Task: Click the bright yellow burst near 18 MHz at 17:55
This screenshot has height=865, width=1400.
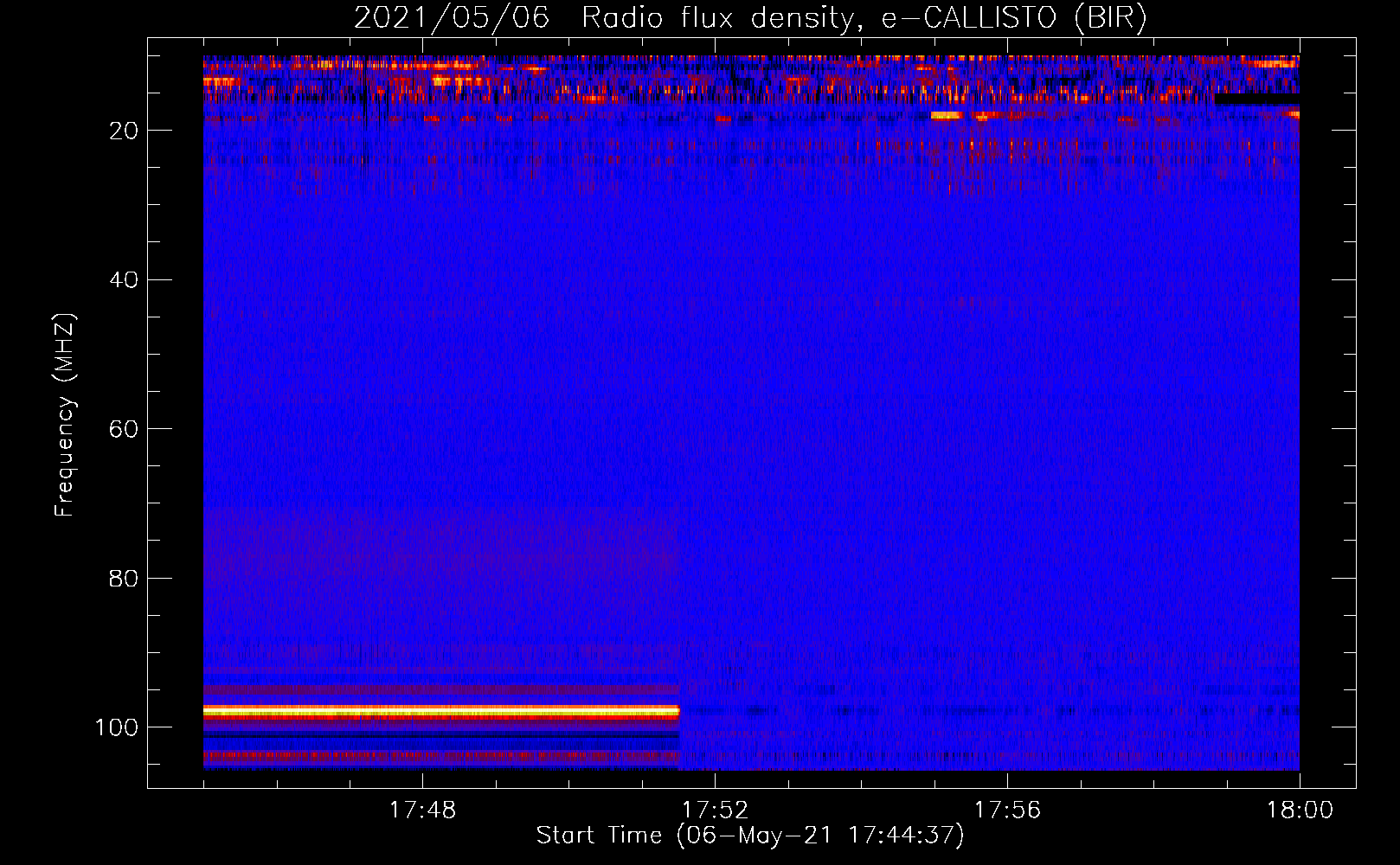Action: [x=947, y=115]
